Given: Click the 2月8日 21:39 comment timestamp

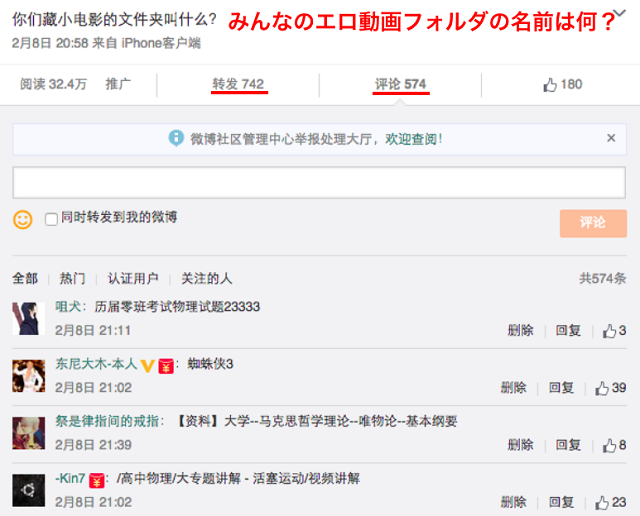Looking at the screenshot, I should [93, 445].
